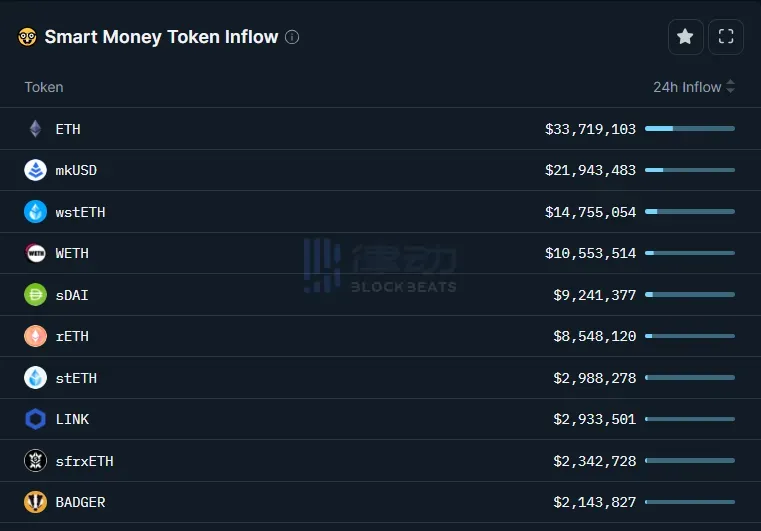Click the Token column header
The image size is (761, 531).
44,87
